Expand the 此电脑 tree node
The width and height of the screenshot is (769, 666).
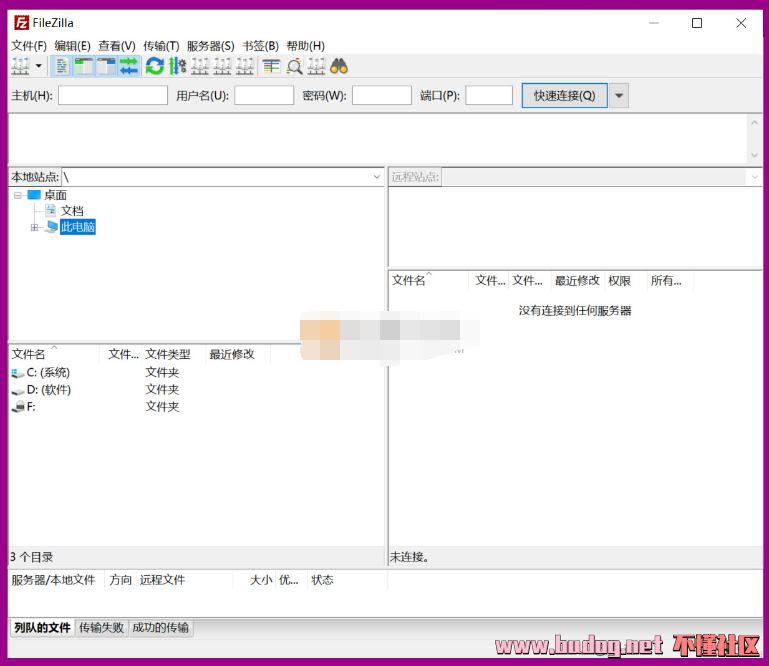pyautogui.click(x=34, y=227)
